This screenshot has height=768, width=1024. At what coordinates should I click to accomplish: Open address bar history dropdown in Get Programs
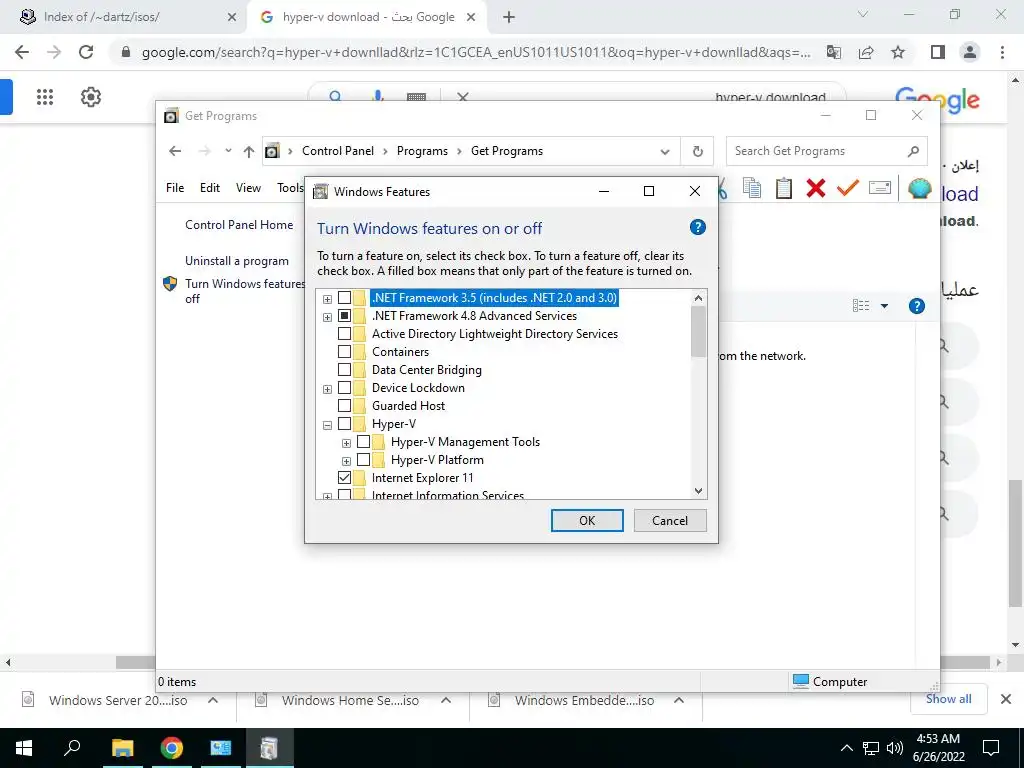coord(665,152)
